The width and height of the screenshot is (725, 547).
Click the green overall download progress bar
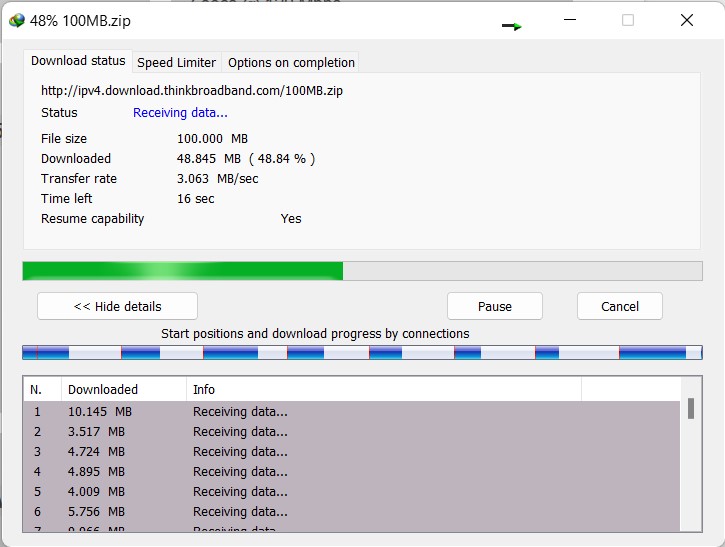[362, 271]
